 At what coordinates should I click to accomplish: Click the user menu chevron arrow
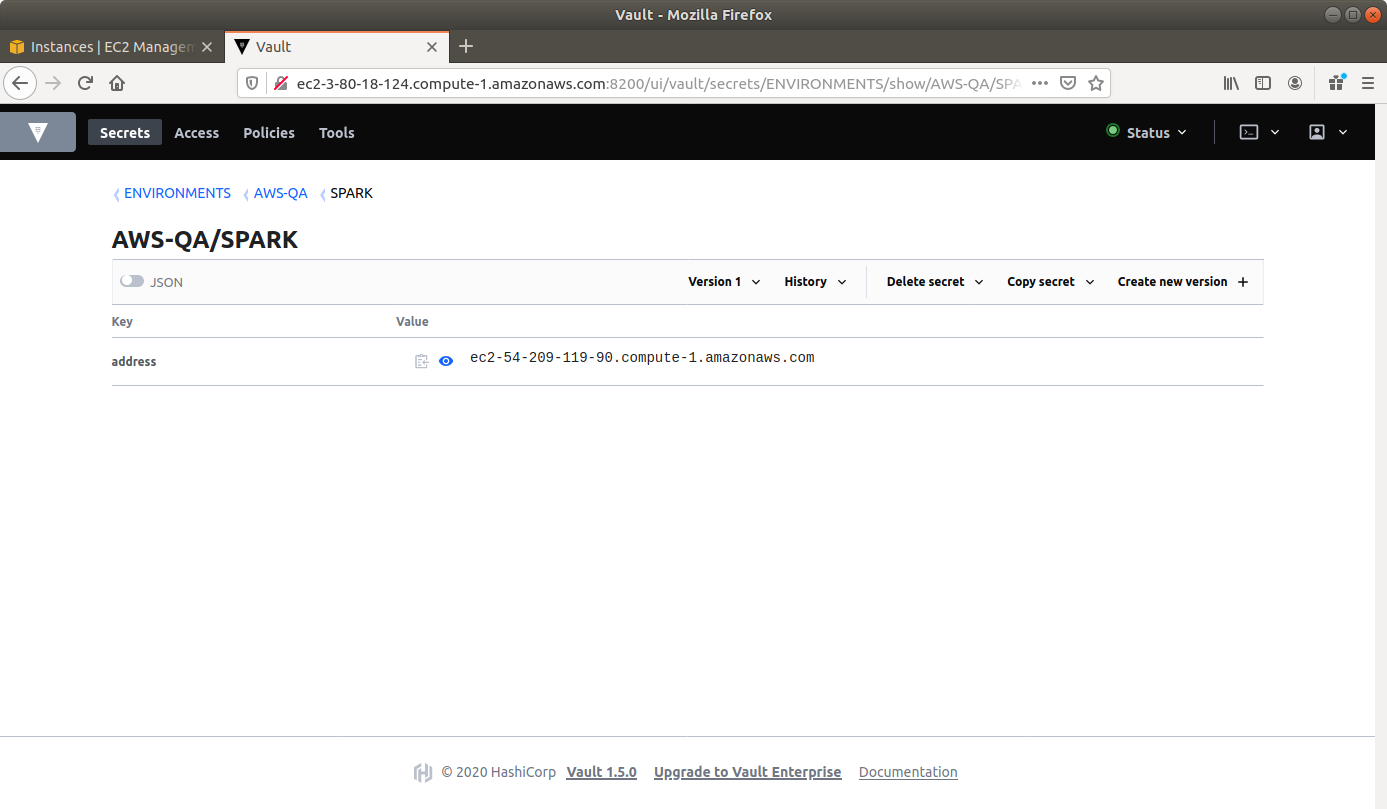tap(1343, 132)
